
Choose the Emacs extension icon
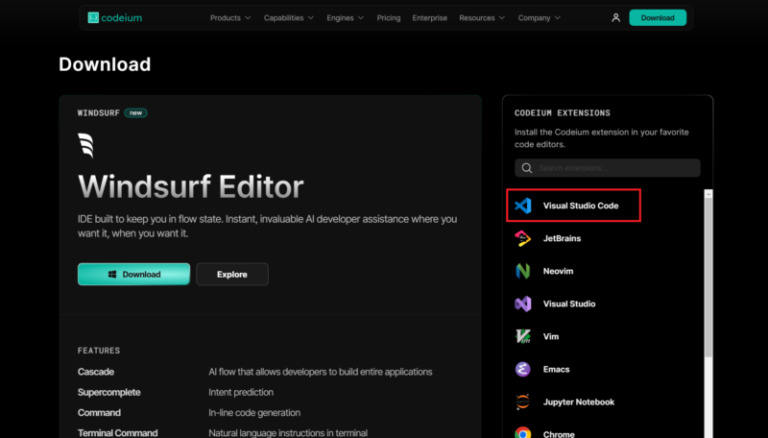tap(522, 369)
